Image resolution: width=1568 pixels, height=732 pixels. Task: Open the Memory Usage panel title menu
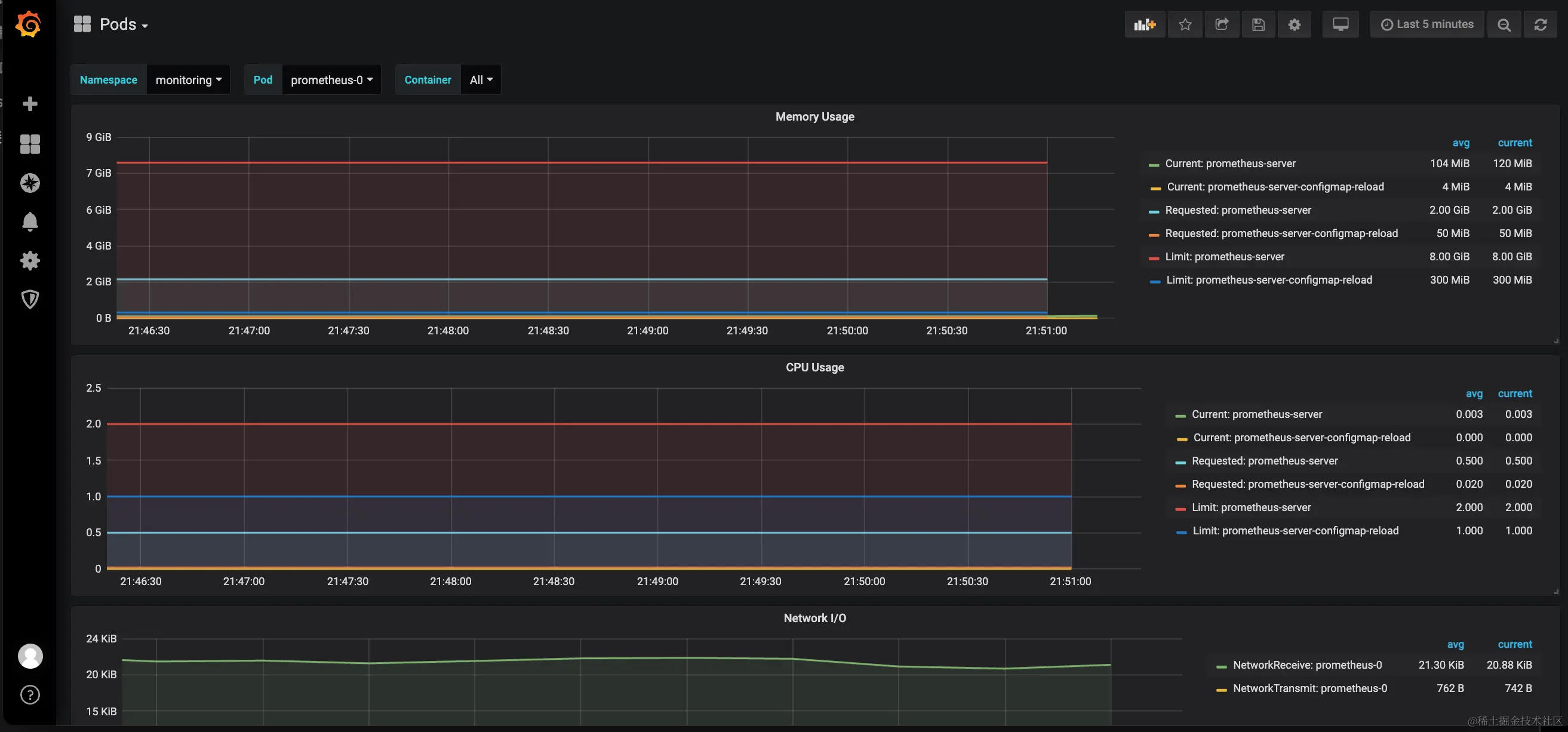(x=814, y=116)
